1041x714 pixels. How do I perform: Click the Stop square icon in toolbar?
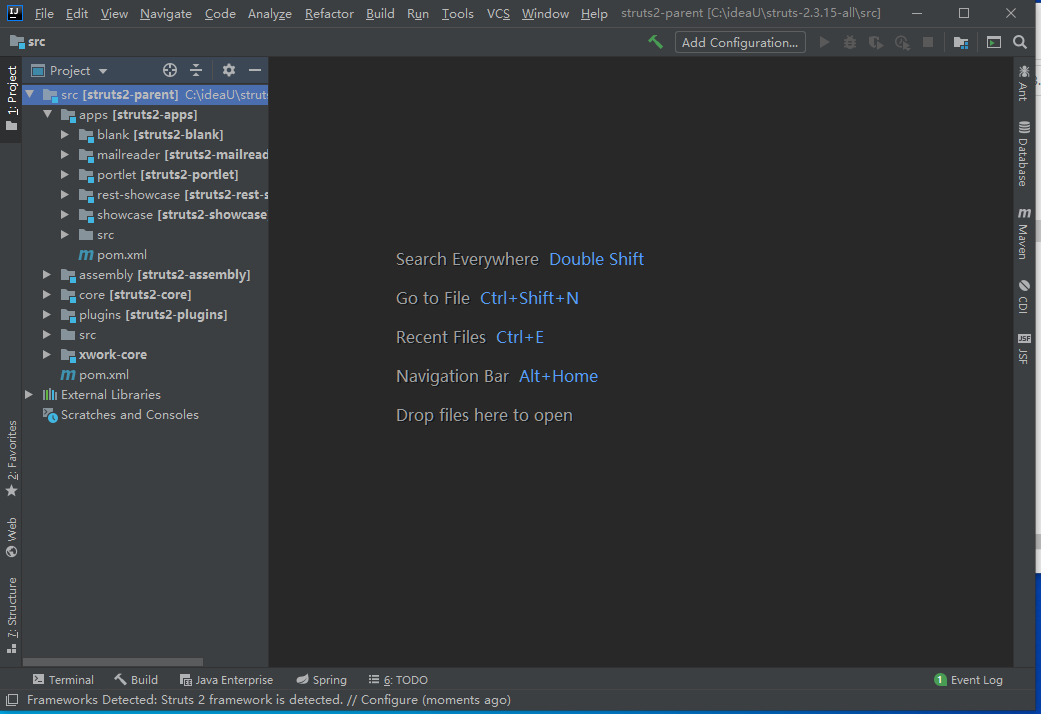[x=928, y=42]
